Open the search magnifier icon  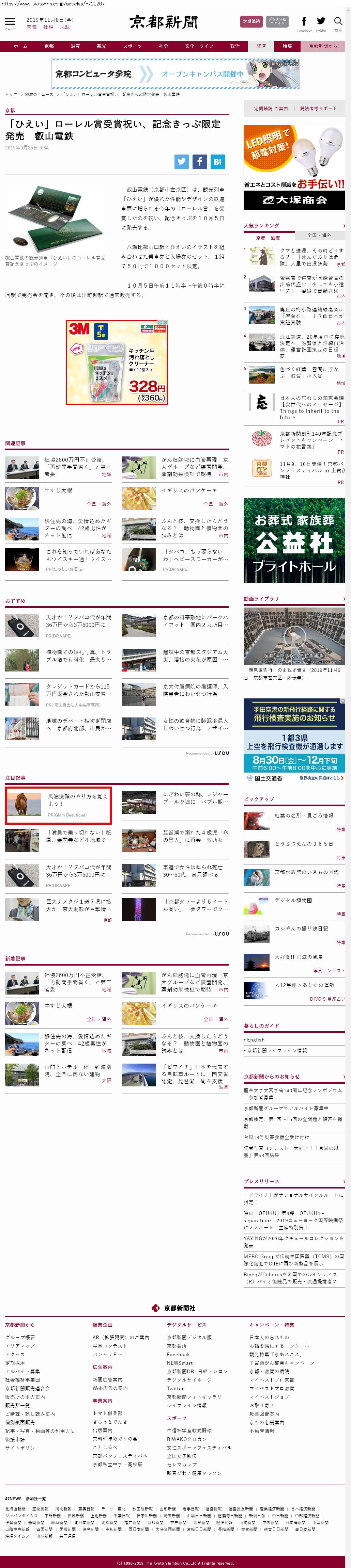[338, 21]
